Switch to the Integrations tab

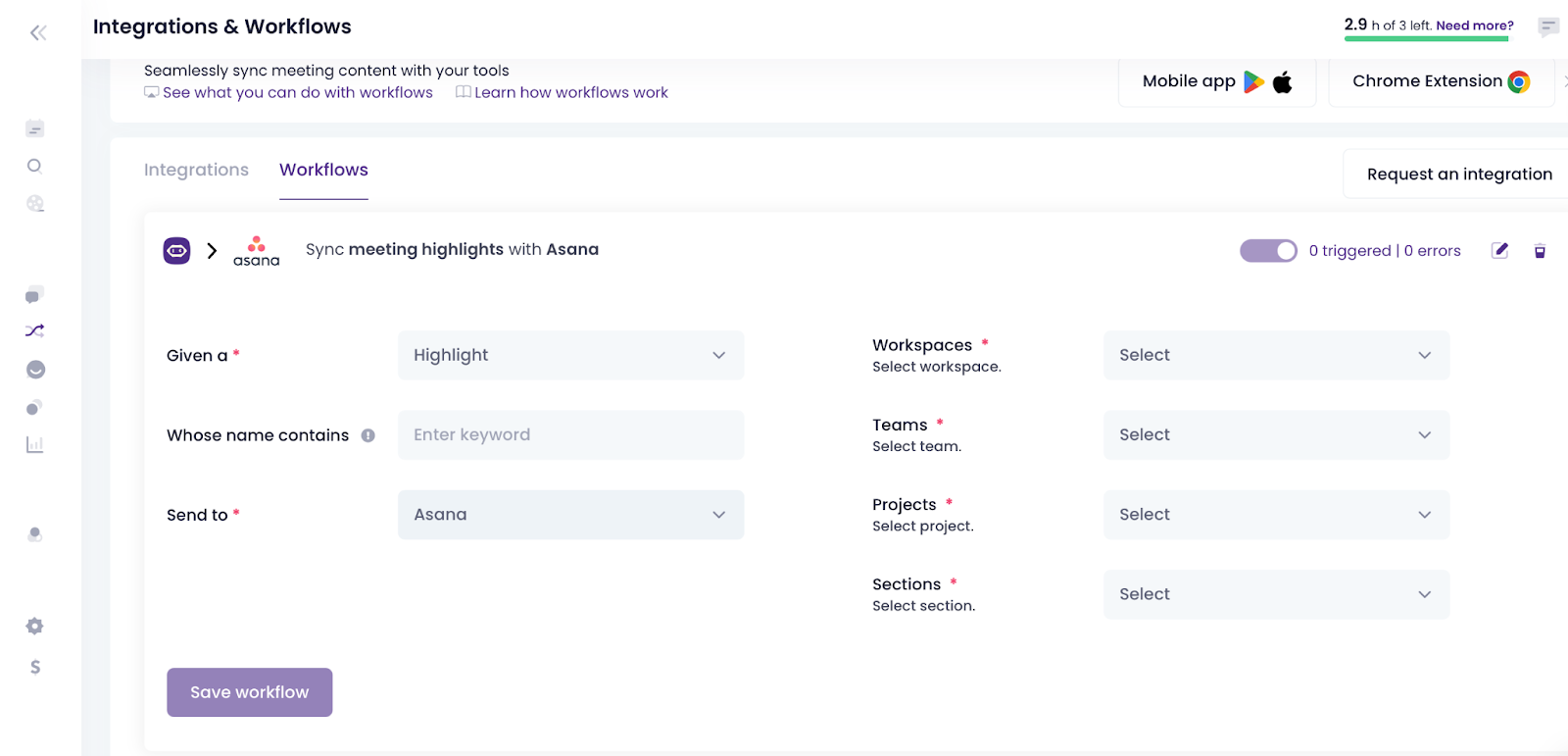[196, 170]
